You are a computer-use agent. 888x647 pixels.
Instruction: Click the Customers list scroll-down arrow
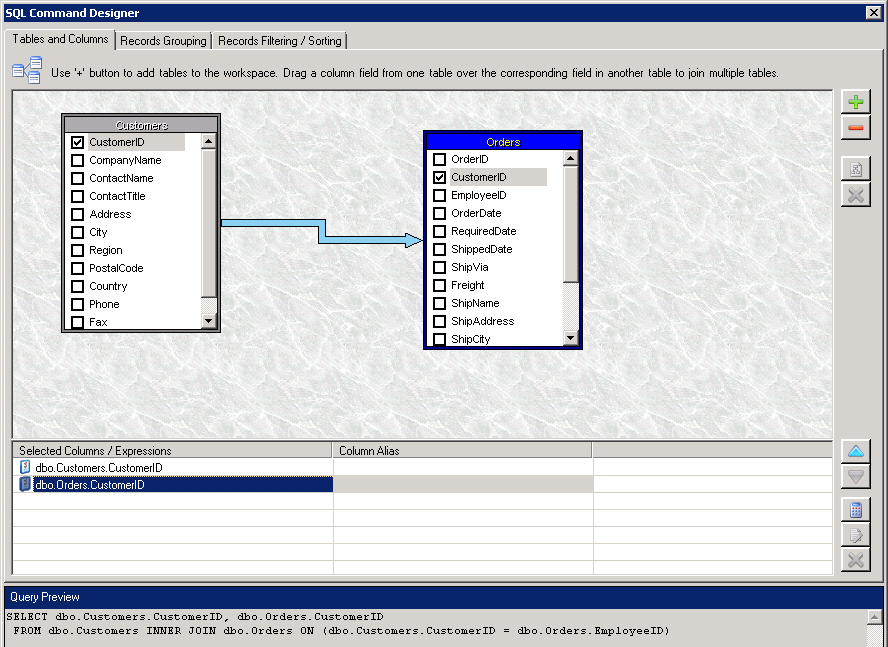(209, 322)
